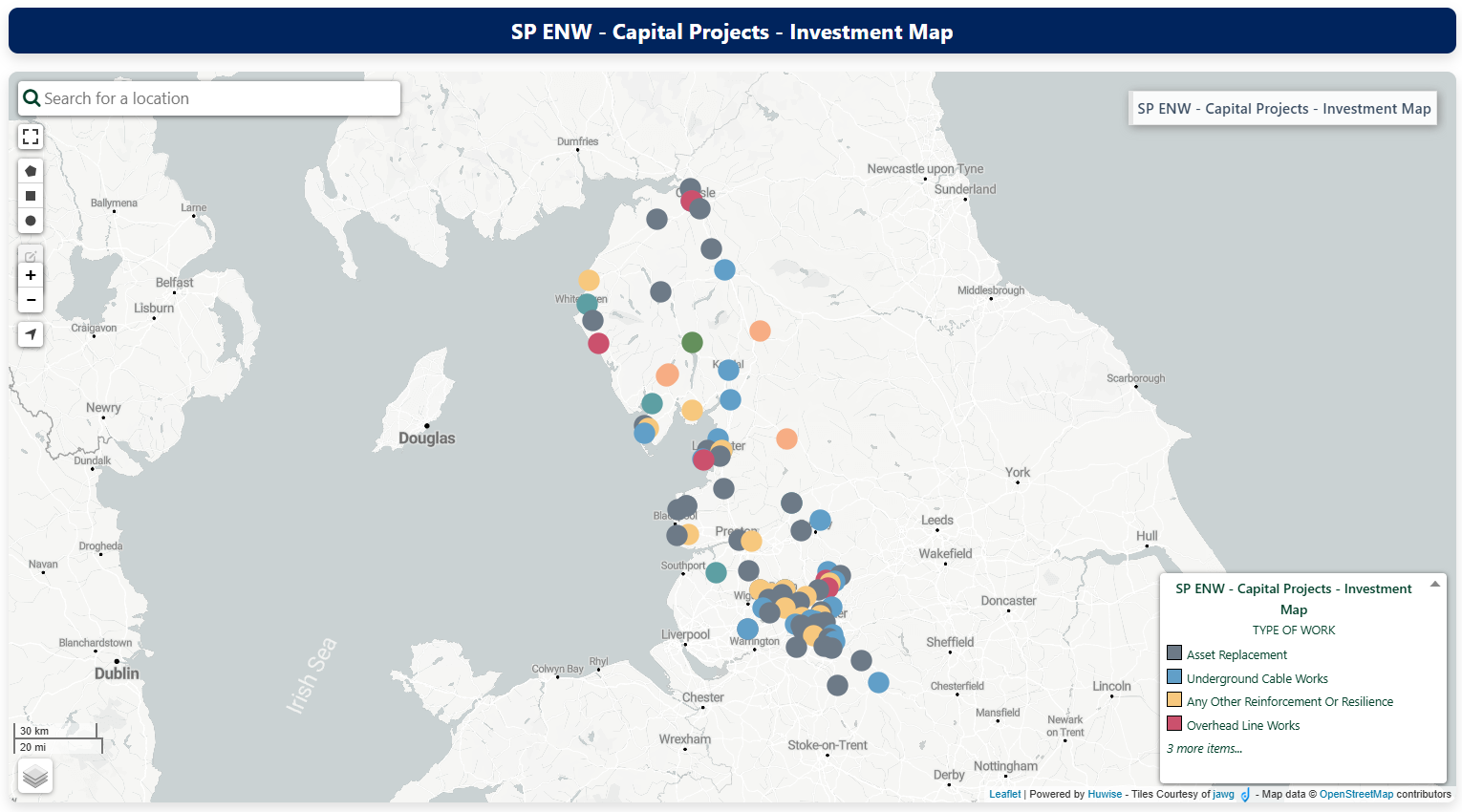Select the circle drawing tool

point(30,221)
